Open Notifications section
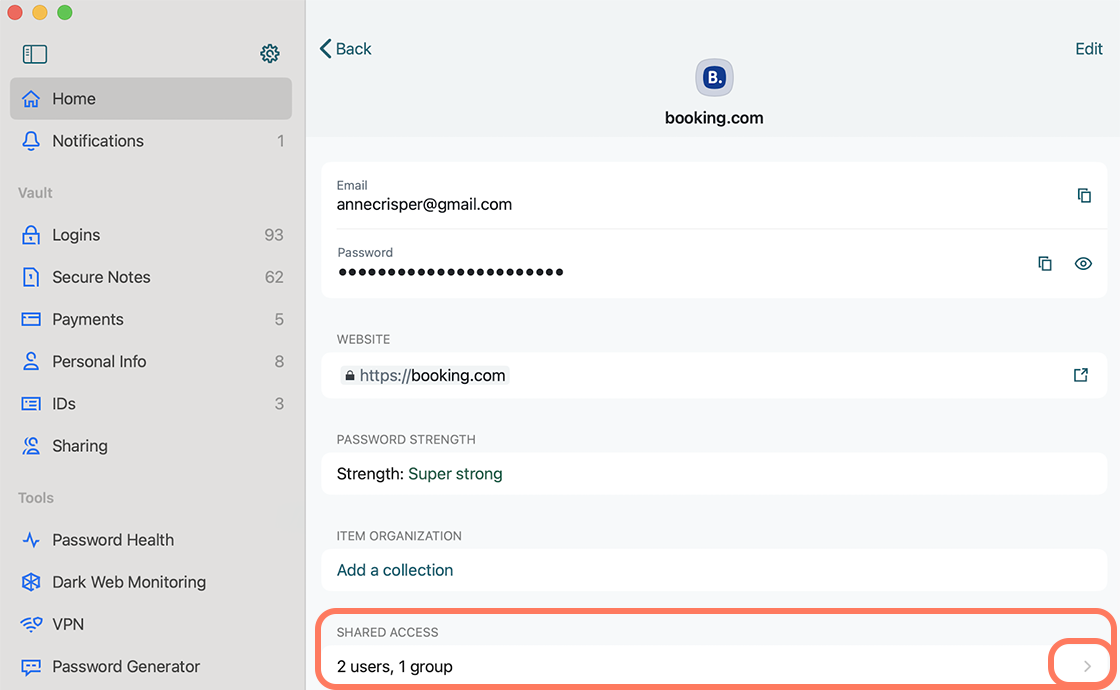 [151, 141]
